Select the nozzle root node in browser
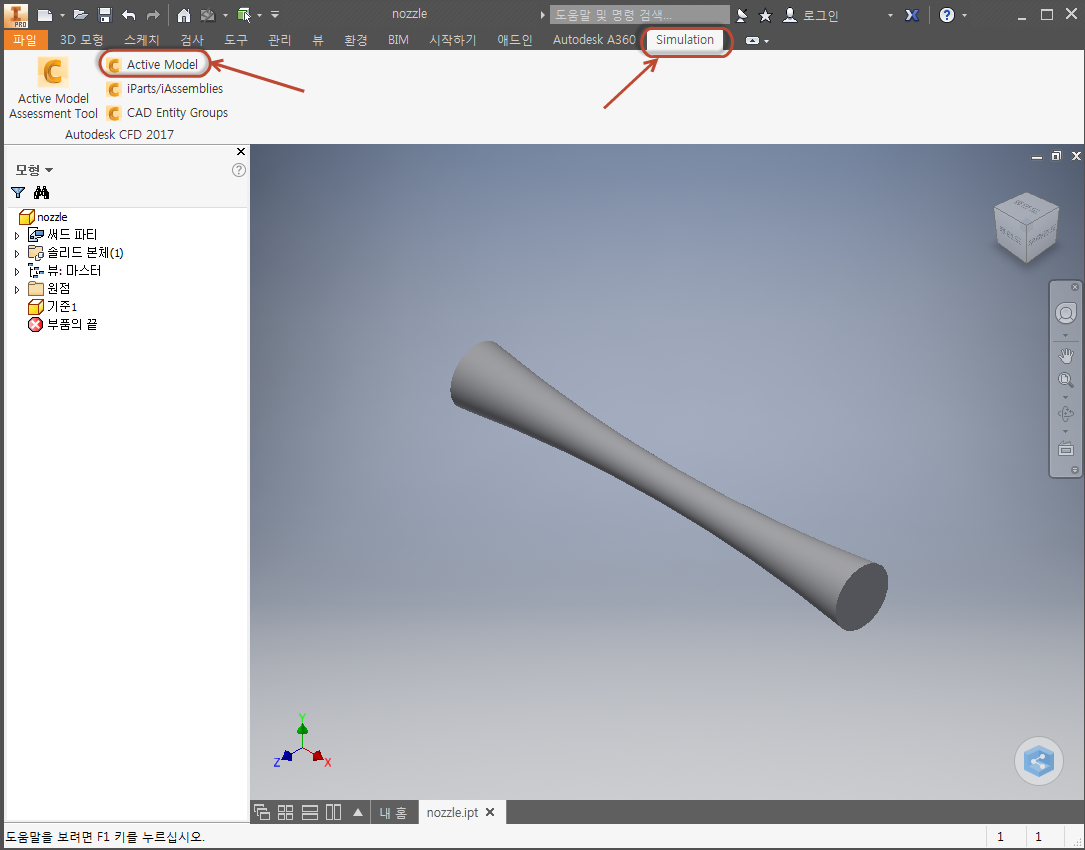 [x=43, y=217]
